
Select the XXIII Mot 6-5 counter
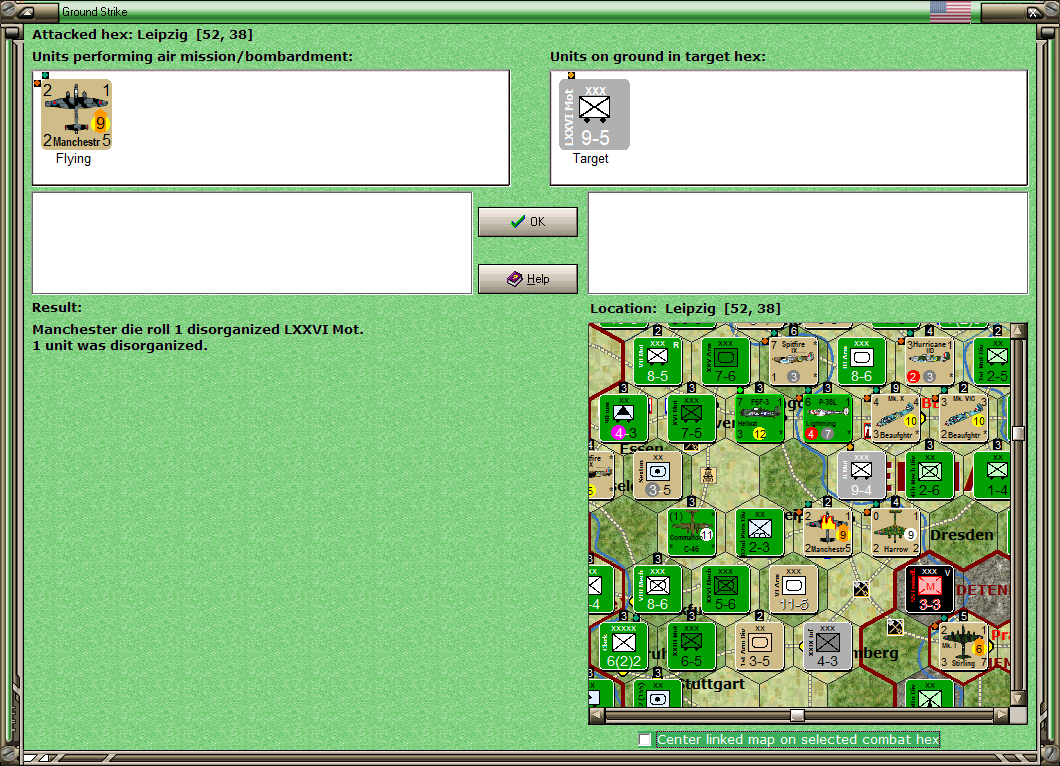pos(692,646)
